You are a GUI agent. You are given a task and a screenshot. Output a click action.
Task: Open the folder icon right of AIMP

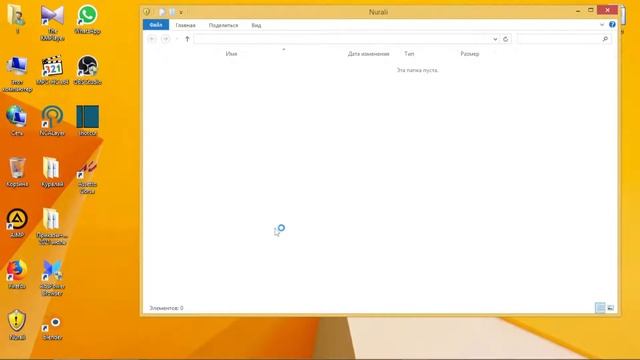coord(52,227)
